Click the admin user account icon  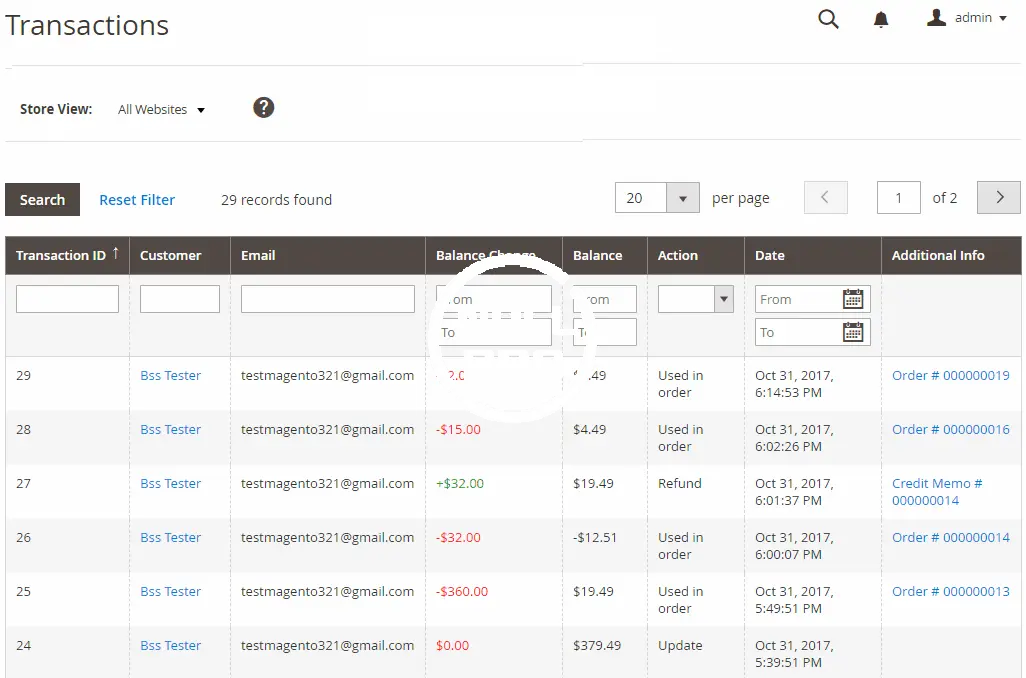coord(936,18)
